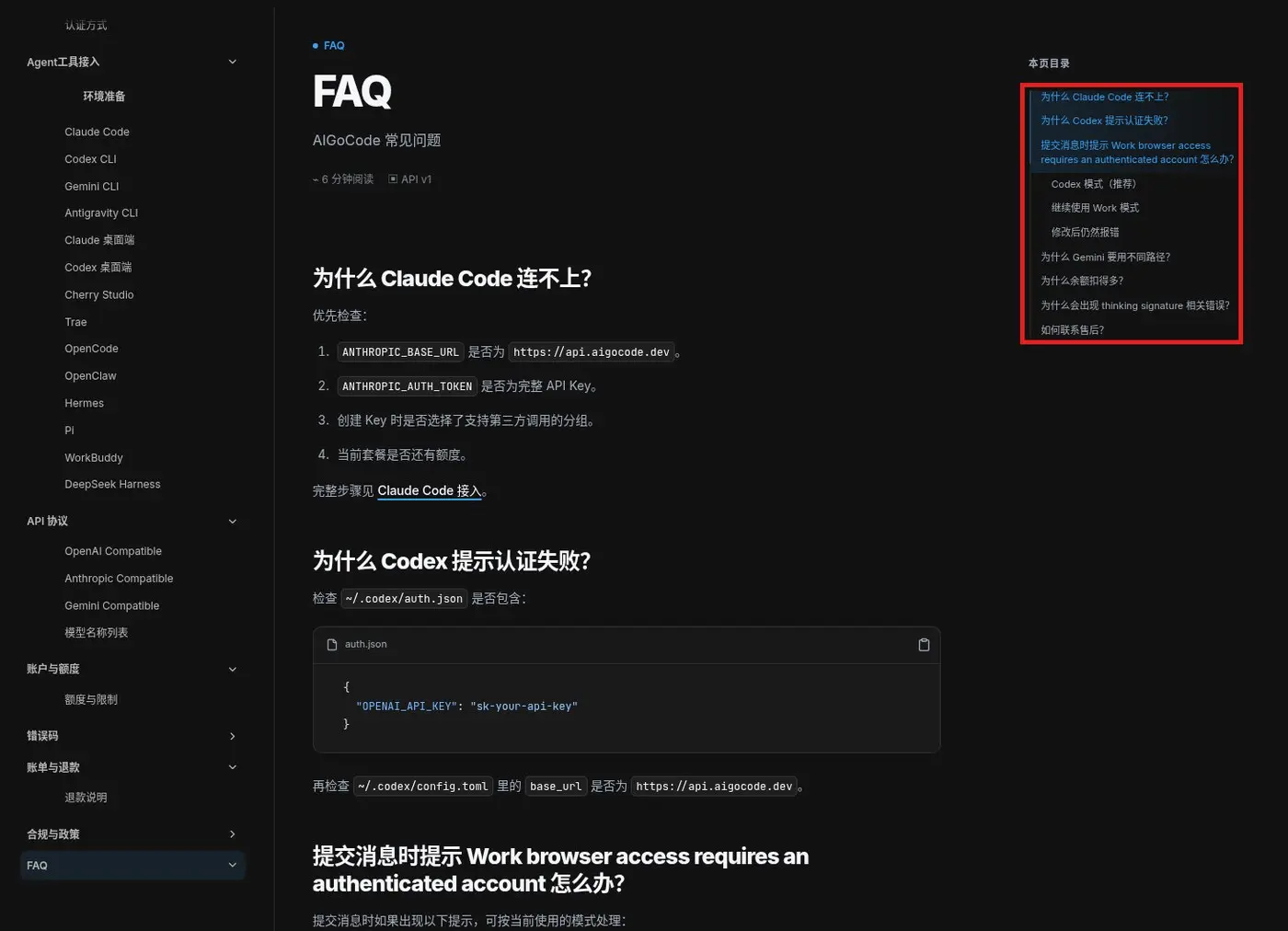Select OpenCode in the sidebar
Image resolution: width=1288 pixels, height=931 pixels.
(x=91, y=349)
